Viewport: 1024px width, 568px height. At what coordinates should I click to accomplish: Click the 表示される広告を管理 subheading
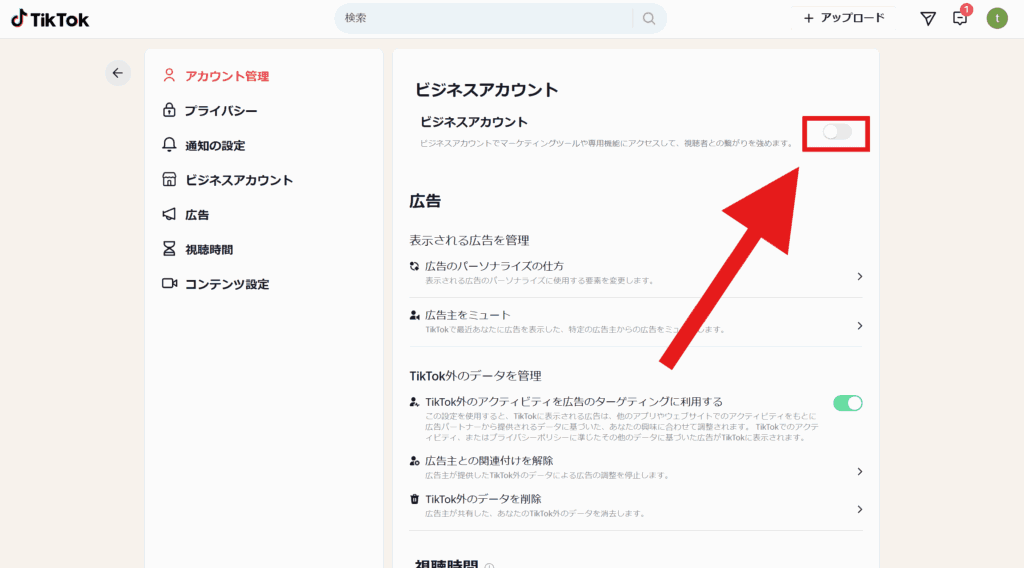[x=469, y=240]
